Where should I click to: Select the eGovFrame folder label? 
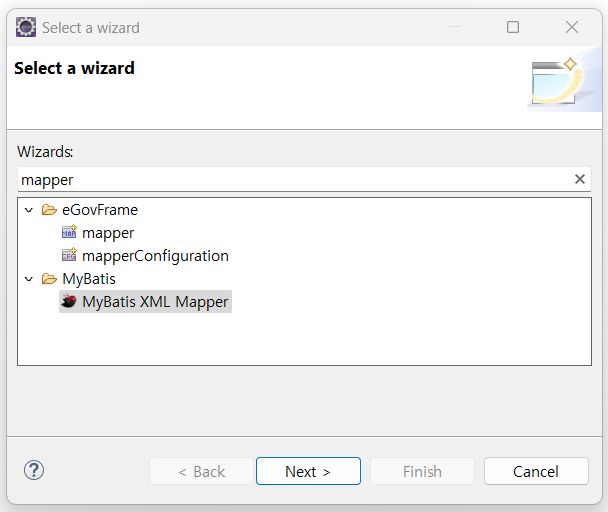point(100,210)
